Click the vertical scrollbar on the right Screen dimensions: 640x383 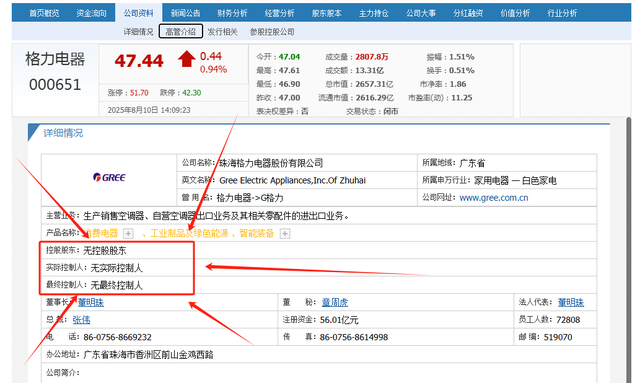click(x=629, y=249)
